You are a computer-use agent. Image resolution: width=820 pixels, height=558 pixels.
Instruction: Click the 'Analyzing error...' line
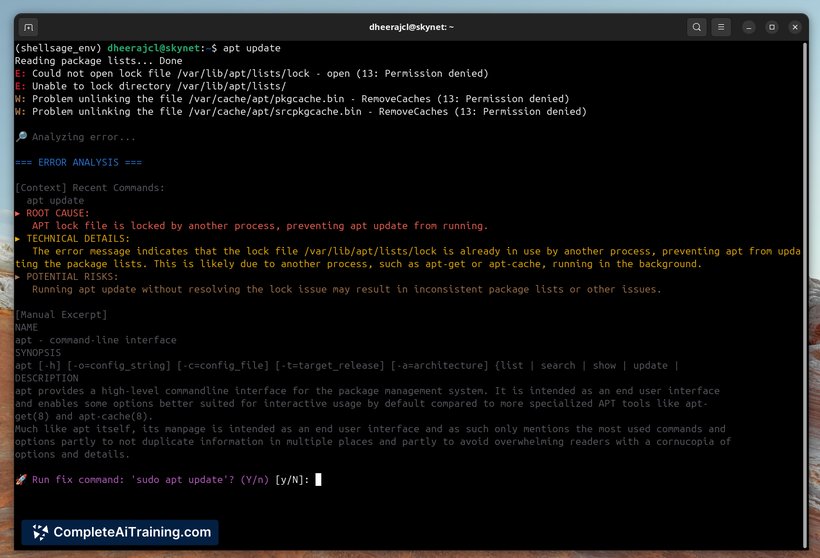pos(84,137)
